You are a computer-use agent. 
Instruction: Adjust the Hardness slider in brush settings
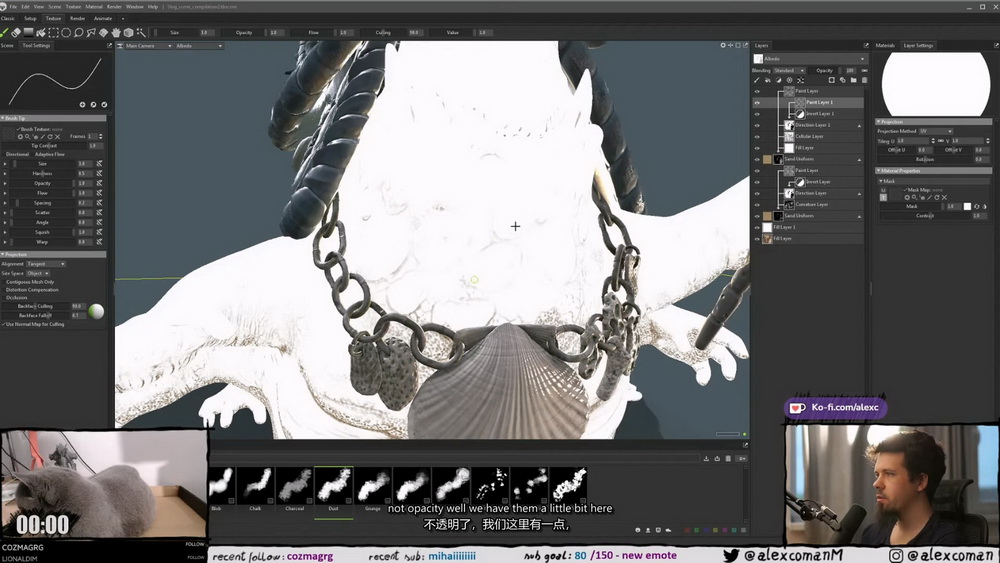pyautogui.click(x=44, y=173)
